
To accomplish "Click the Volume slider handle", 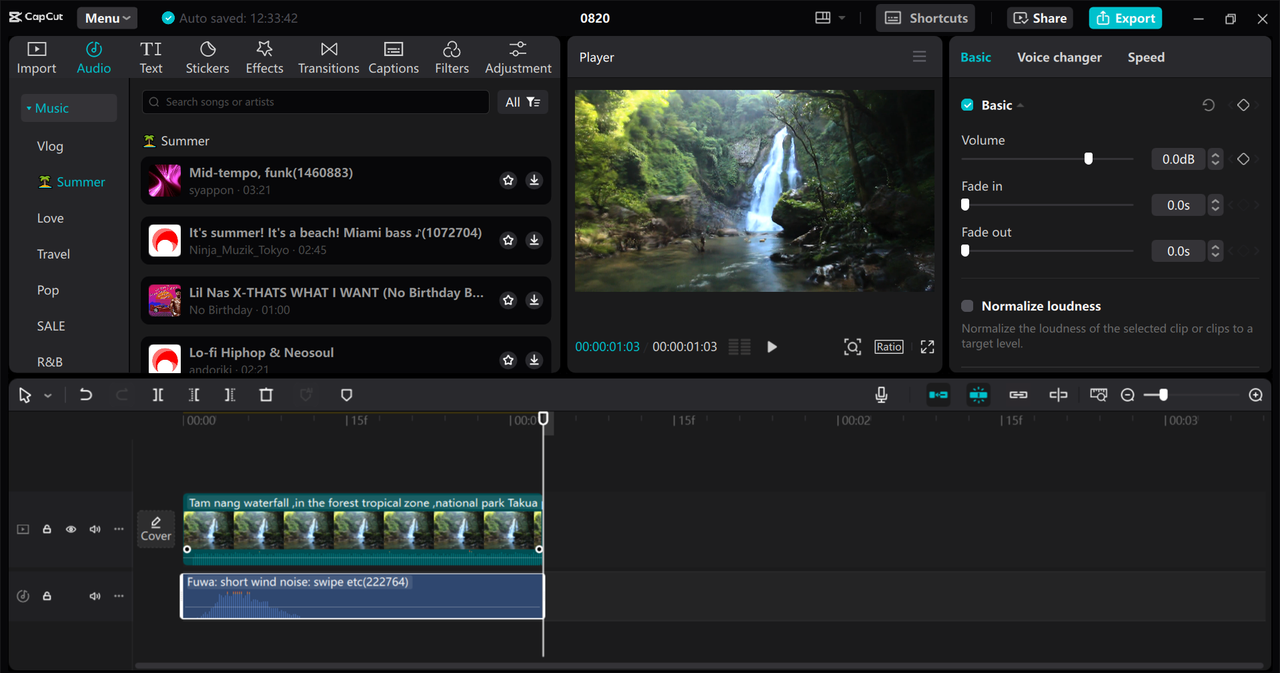I will (x=1088, y=159).
